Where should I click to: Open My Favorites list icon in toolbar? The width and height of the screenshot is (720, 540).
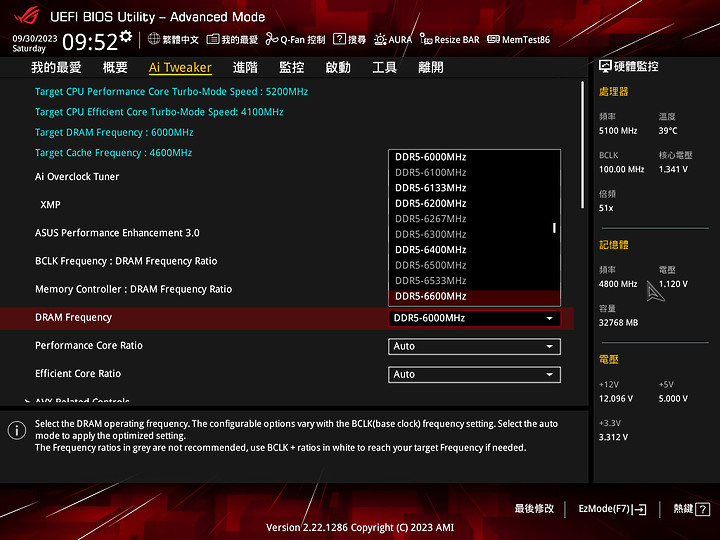click(x=213, y=39)
